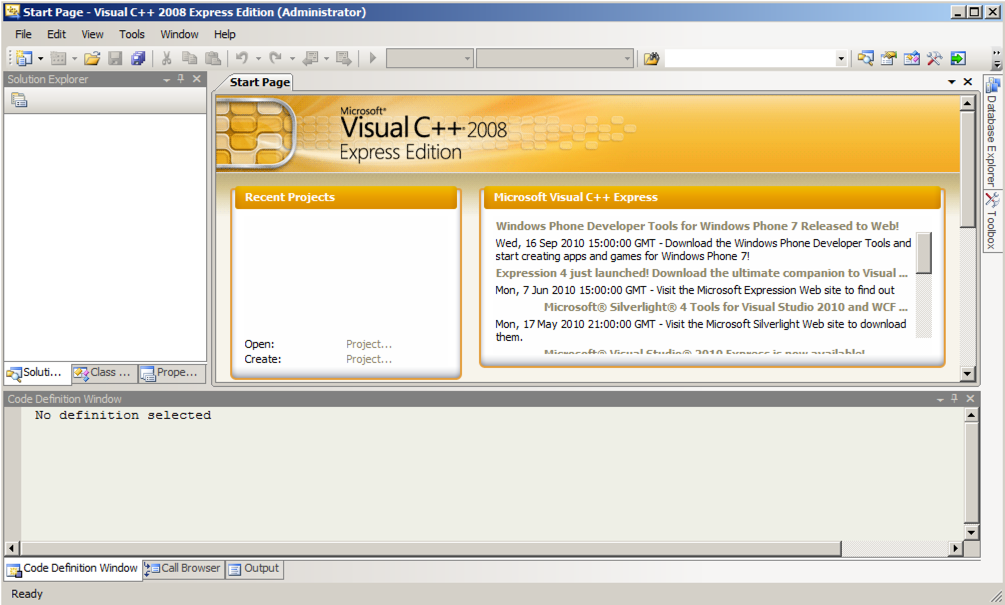The height and width of the screenshot is (605, 1005).
Task: Open the Add New Item dropdown arrow
Action: [74, 58]
